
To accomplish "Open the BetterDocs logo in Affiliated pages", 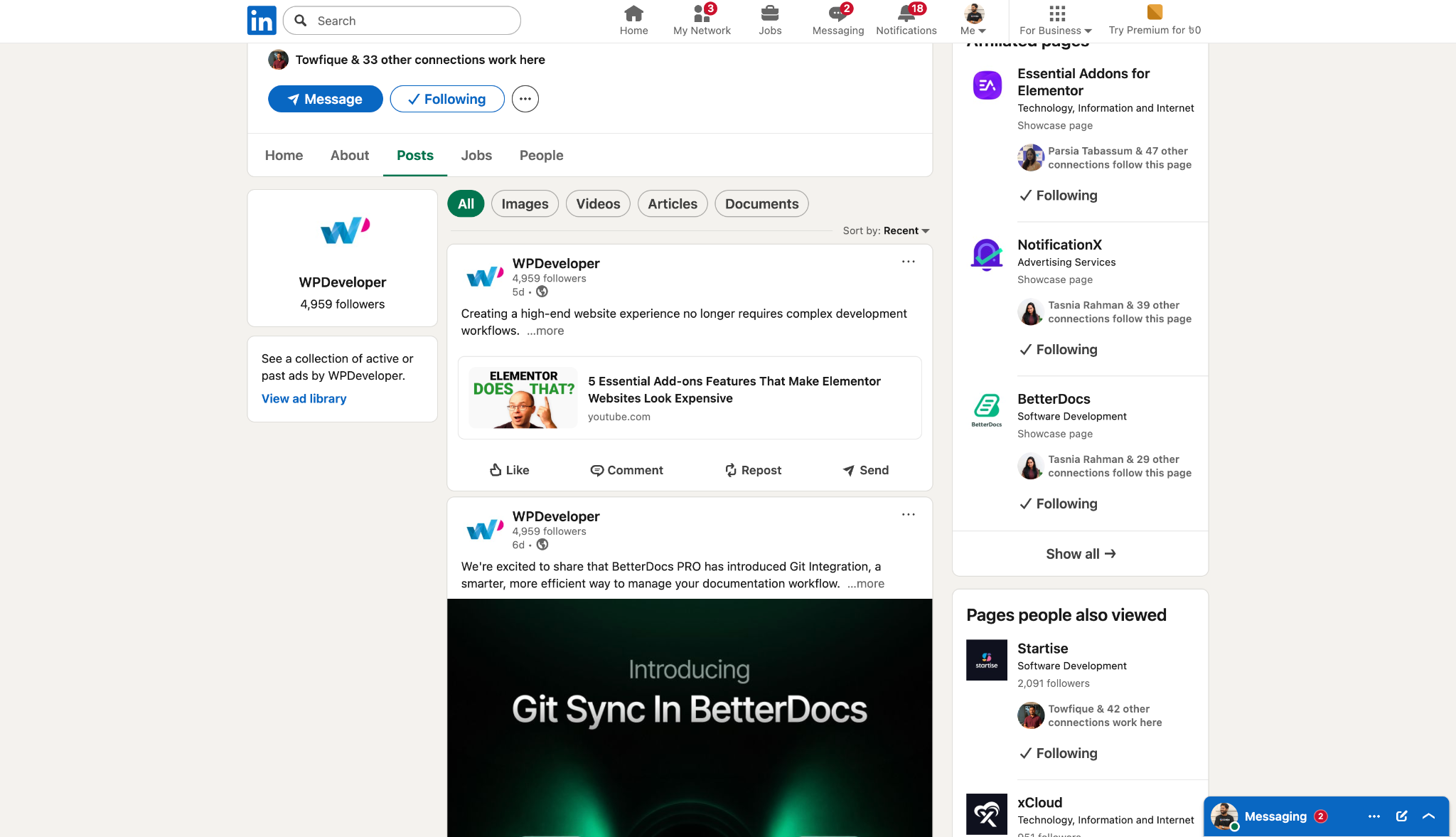I will point(987,410).
